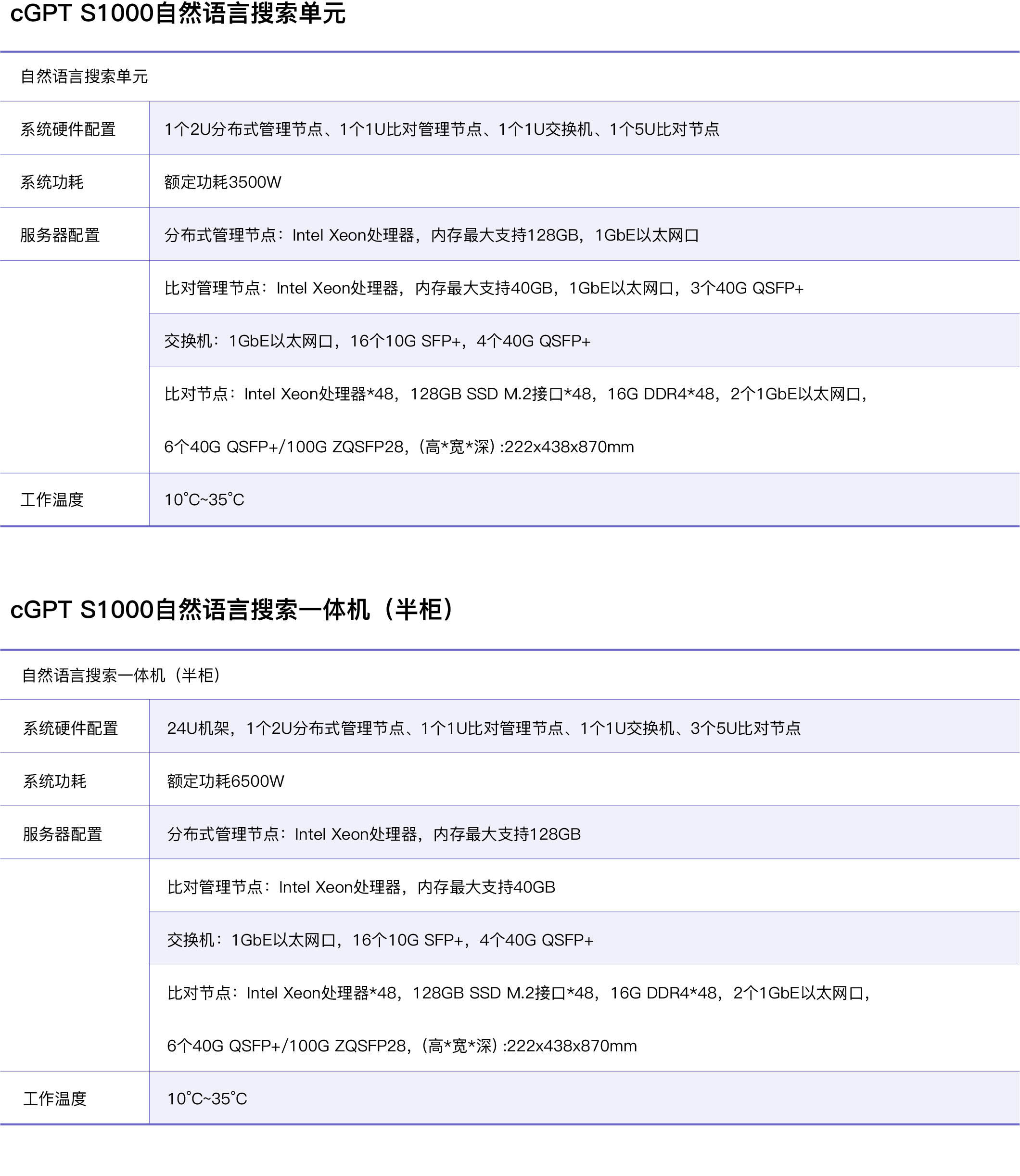Viewport: 1020px width, 1176px height.
Task: Click the cGPT S1000自然语言搜索单元 heading
Action: 178,13
